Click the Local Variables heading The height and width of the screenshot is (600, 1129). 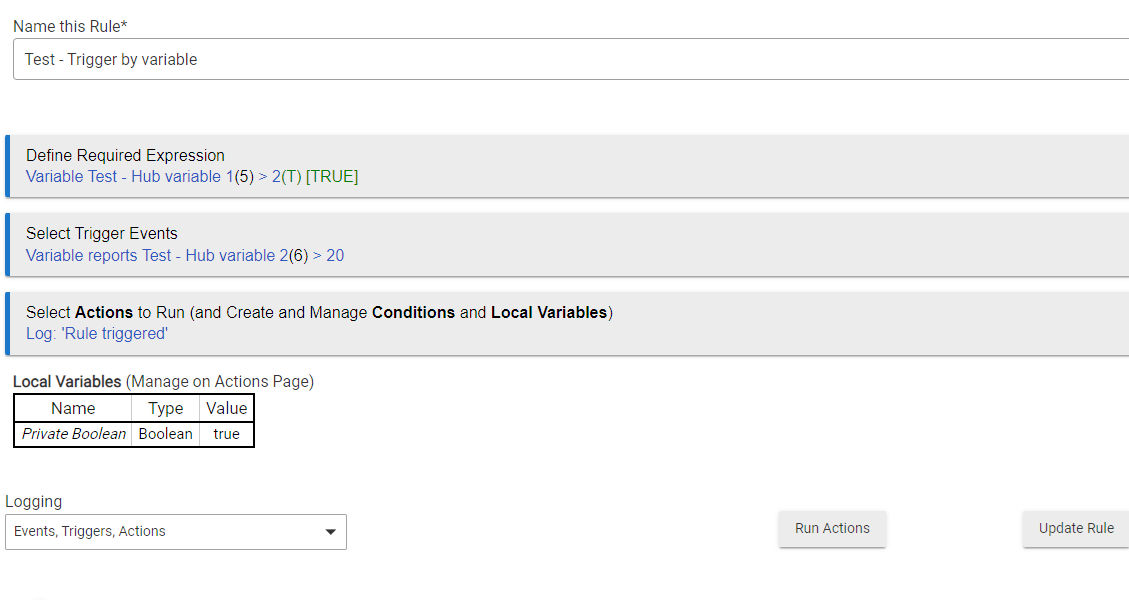[x=67, y=381]
